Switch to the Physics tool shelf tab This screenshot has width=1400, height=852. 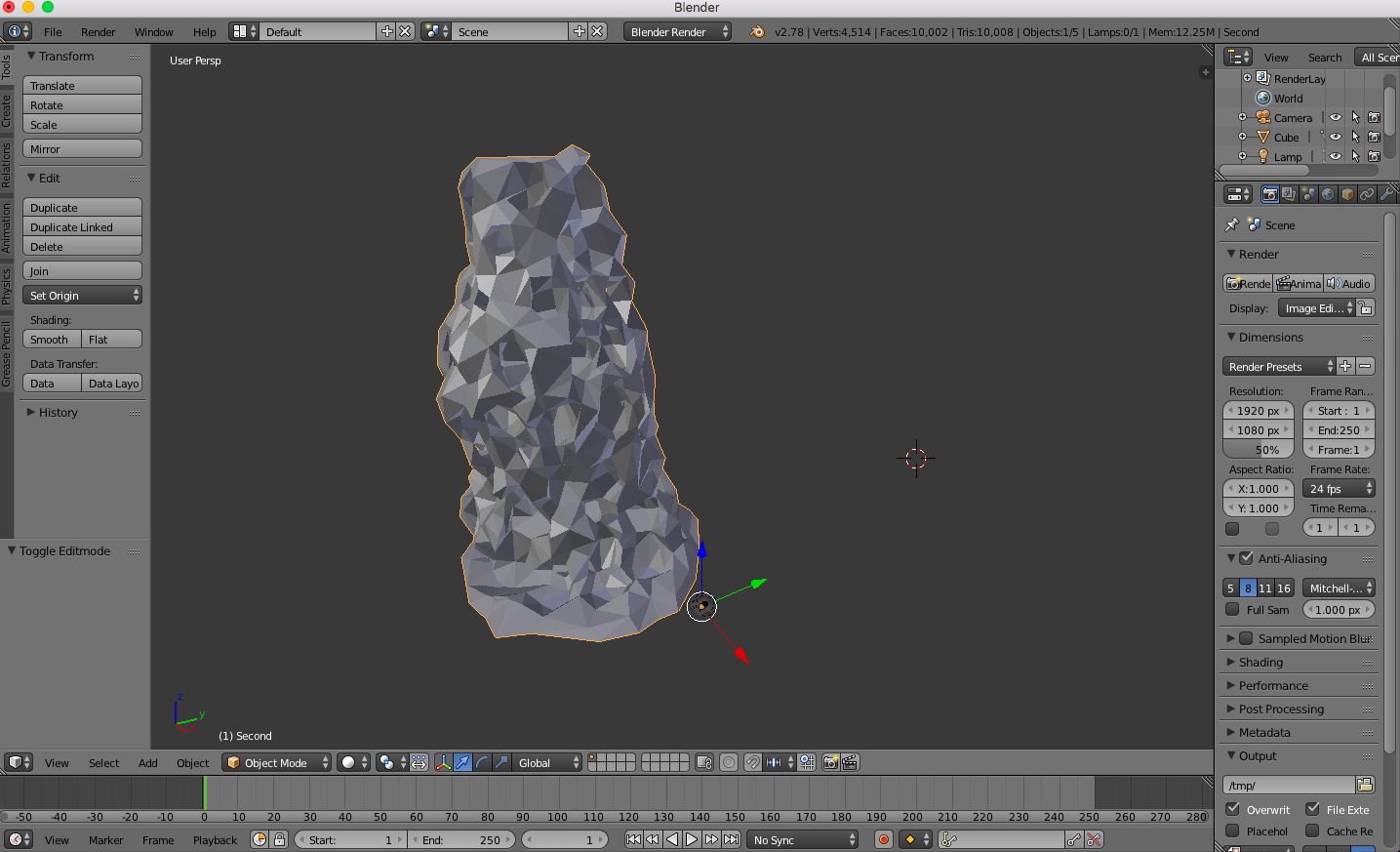[x=6, y=287]
